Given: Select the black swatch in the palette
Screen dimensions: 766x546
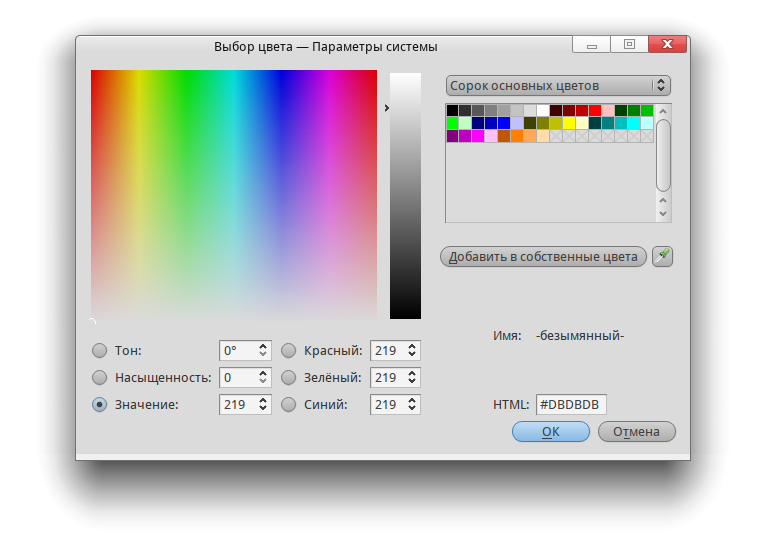Looking at the screenshot, I should click(x=453, y=110).
